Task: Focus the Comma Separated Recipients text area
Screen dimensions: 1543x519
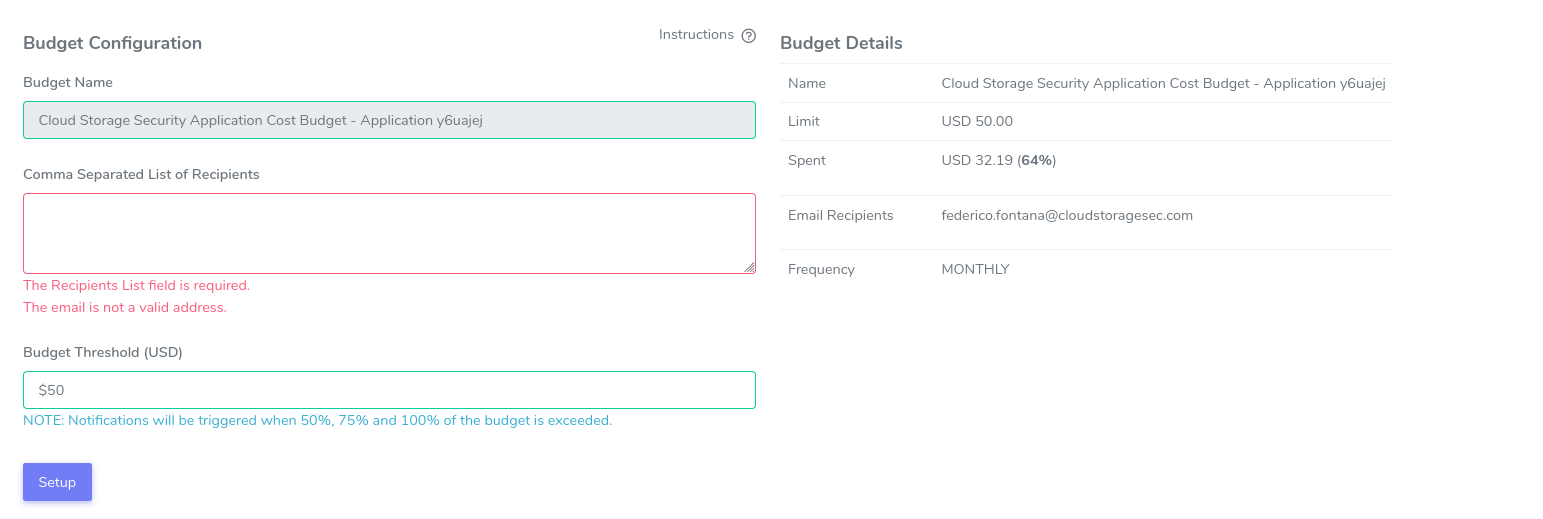Action: pyautogui.click(x=389, y=233)
